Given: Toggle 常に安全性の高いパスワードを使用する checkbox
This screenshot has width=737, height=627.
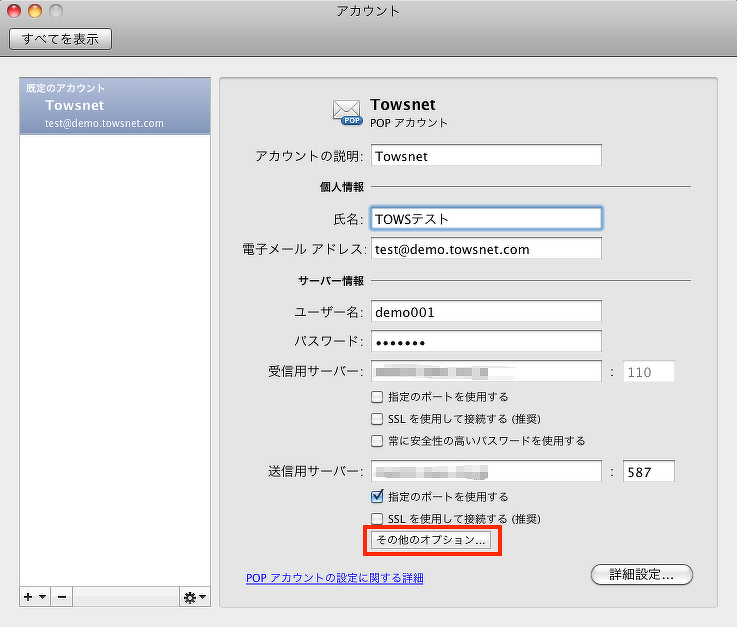Looking at the screenshot, I should pos(378,441).
